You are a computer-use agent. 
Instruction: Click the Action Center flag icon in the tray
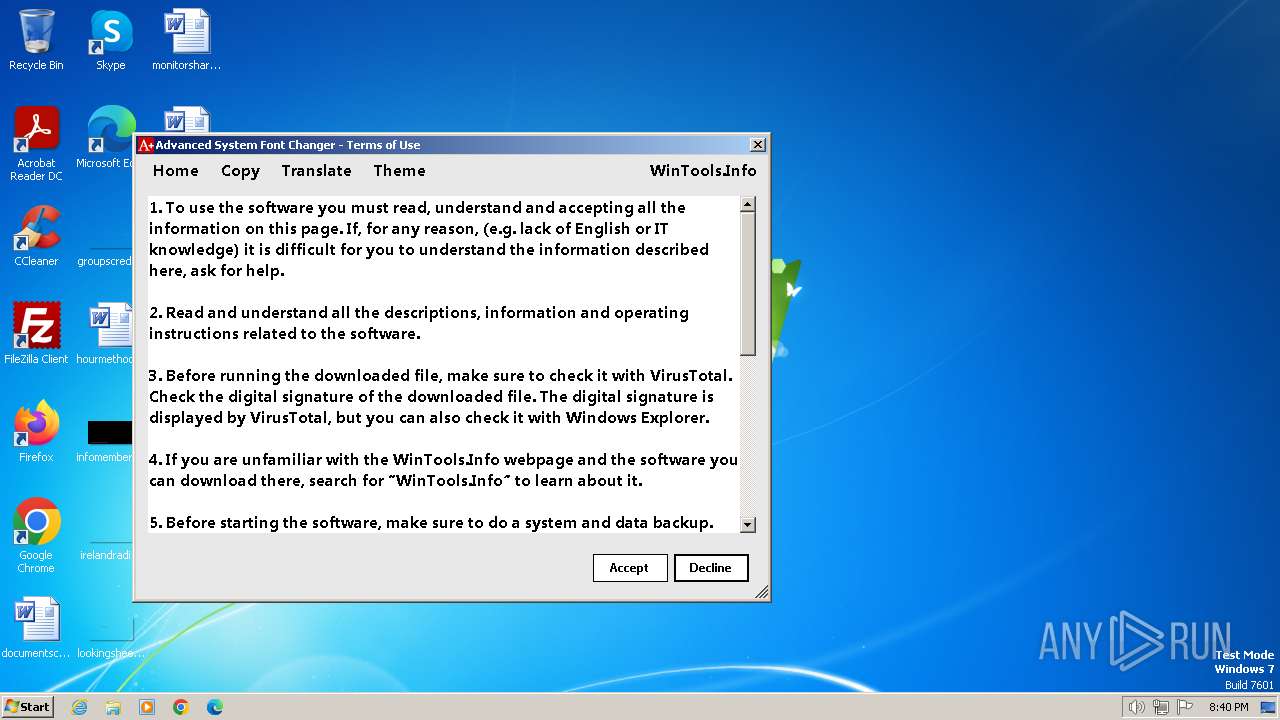[x=1185, y=707]
